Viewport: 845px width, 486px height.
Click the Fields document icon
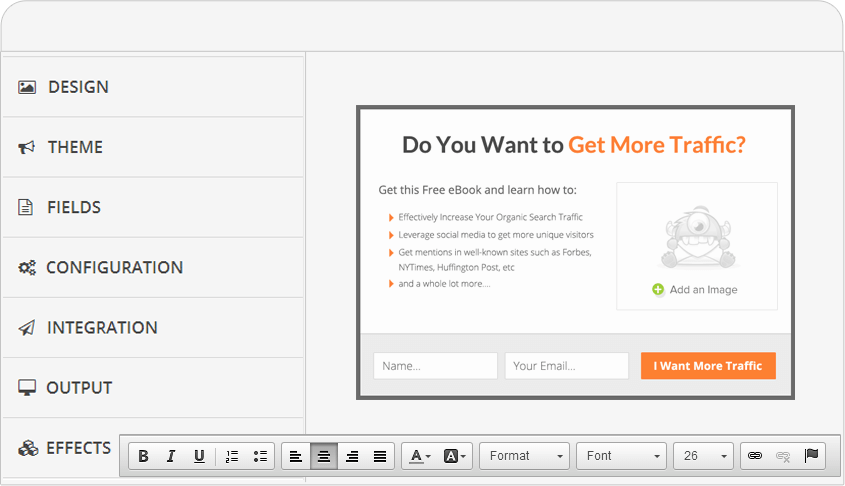tap(25, 207)
